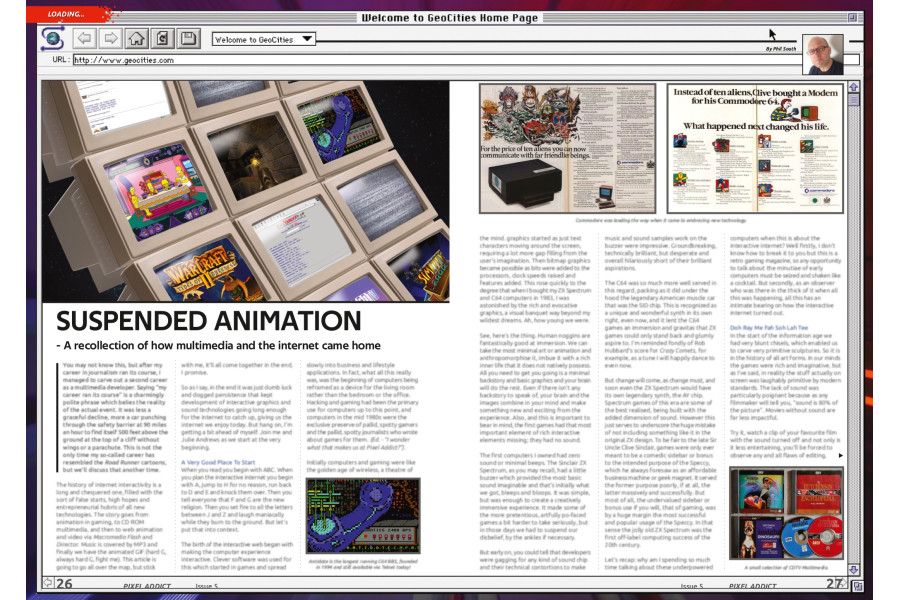Viewport: 900px width, 600px height.
Task: Focus the URL field showing geocities.com
Action: click(x=466, y=60)
